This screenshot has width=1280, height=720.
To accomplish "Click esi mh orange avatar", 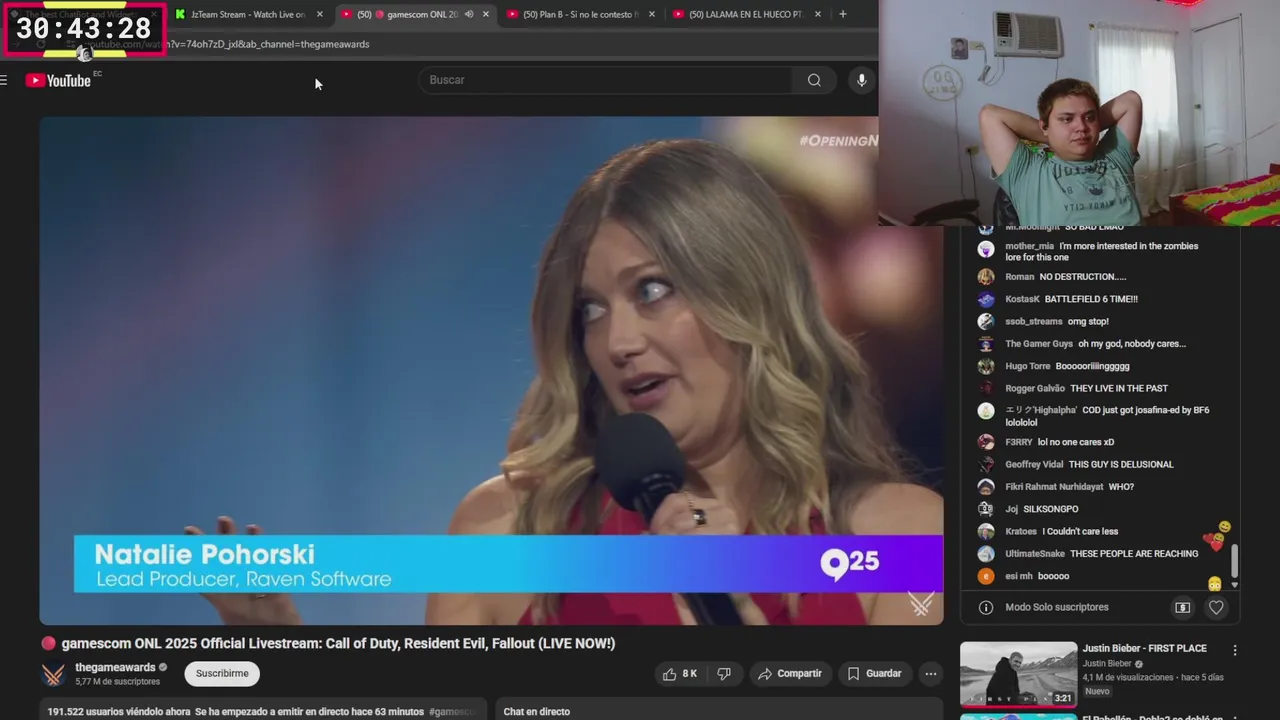I will click(986, 576).
